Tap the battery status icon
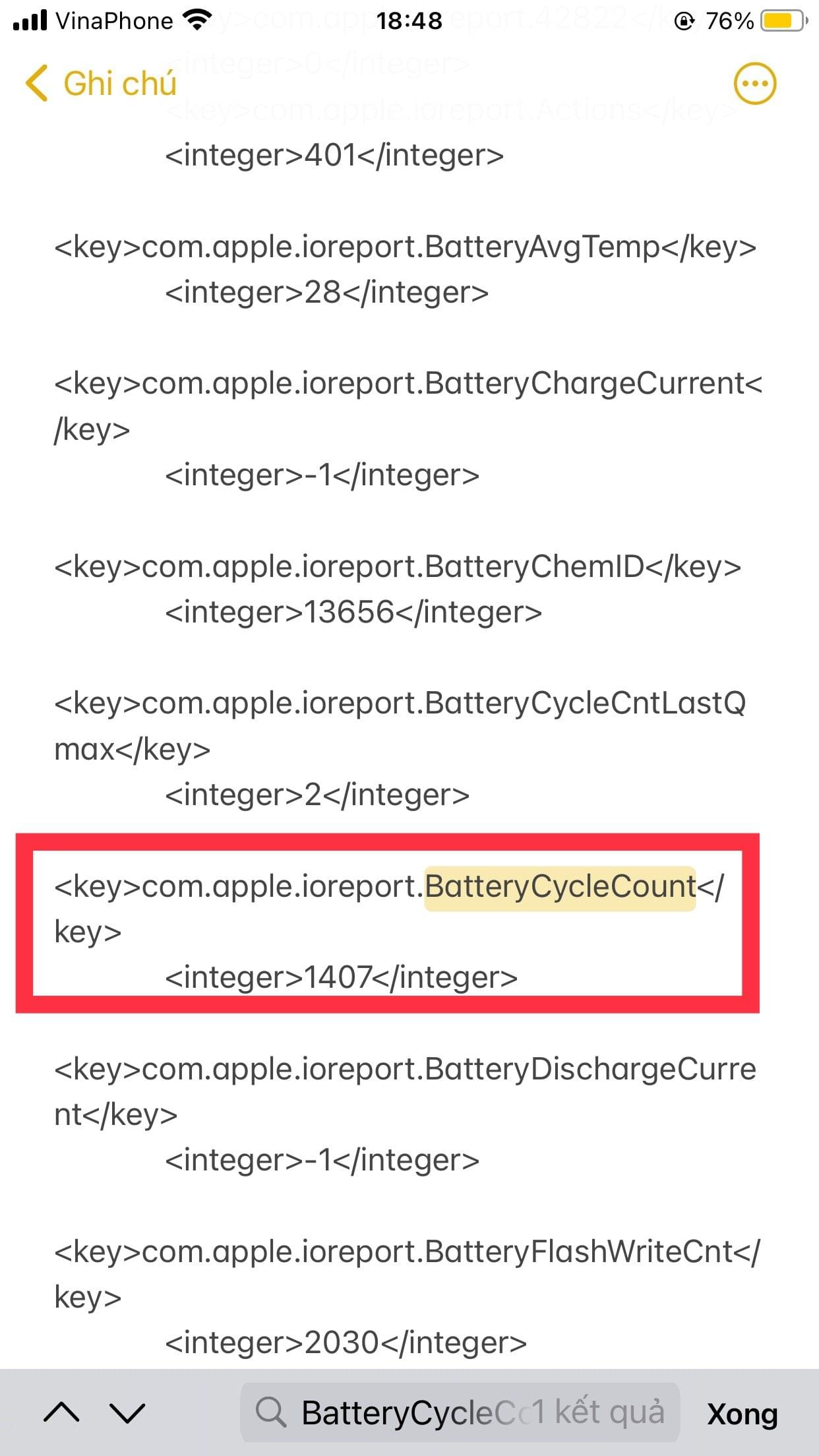The width and height of the screenshot is (819, 1456). point(783,22)
